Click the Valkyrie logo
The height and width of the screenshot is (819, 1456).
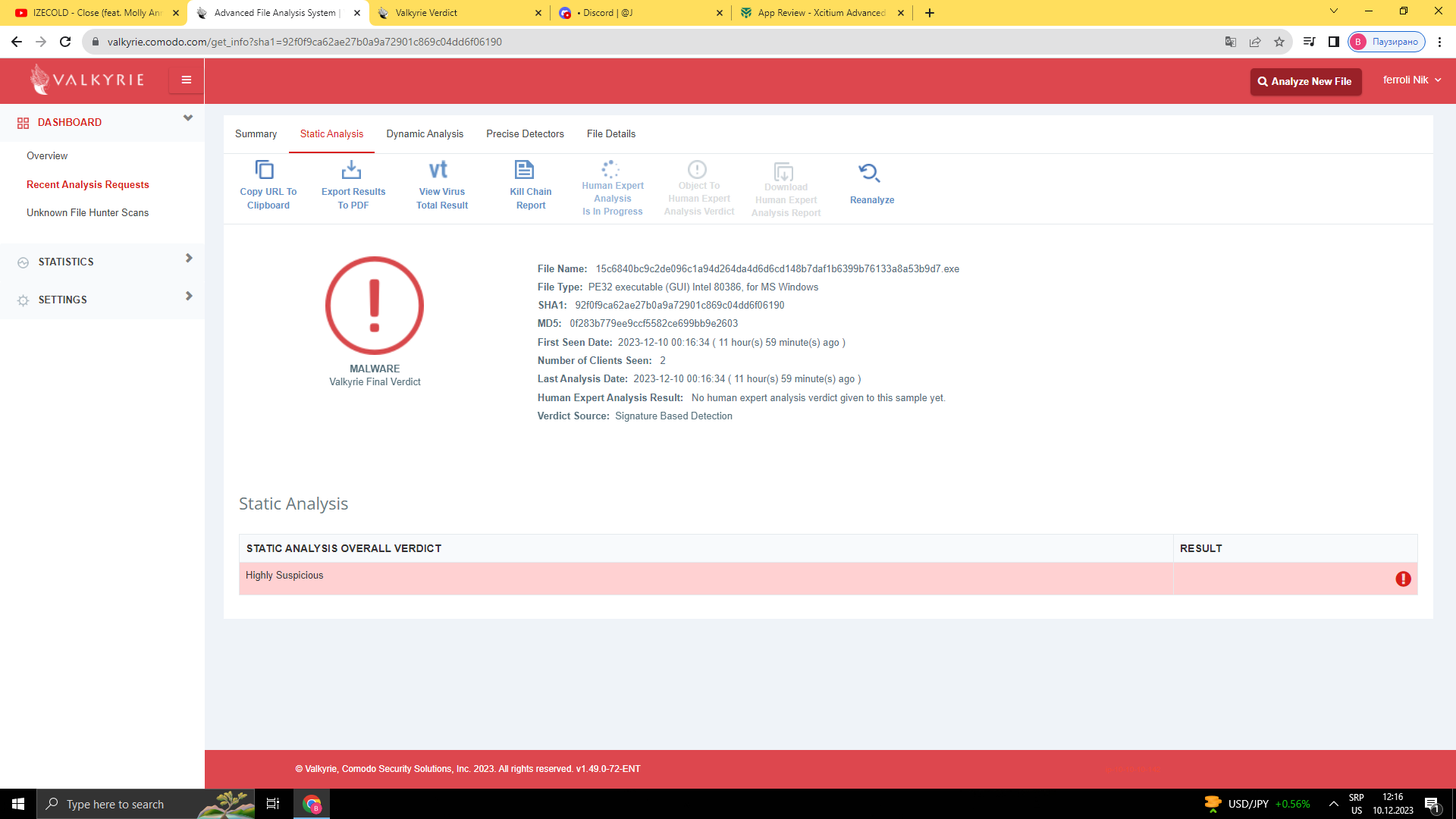pyautogui.click(x=87, y=80)
